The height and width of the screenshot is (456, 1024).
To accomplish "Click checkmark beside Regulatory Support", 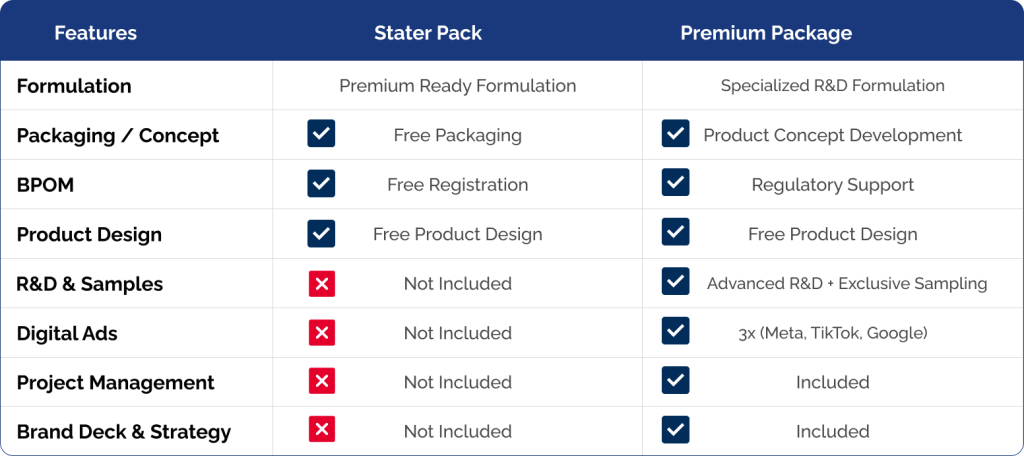I will click(675, 184).
